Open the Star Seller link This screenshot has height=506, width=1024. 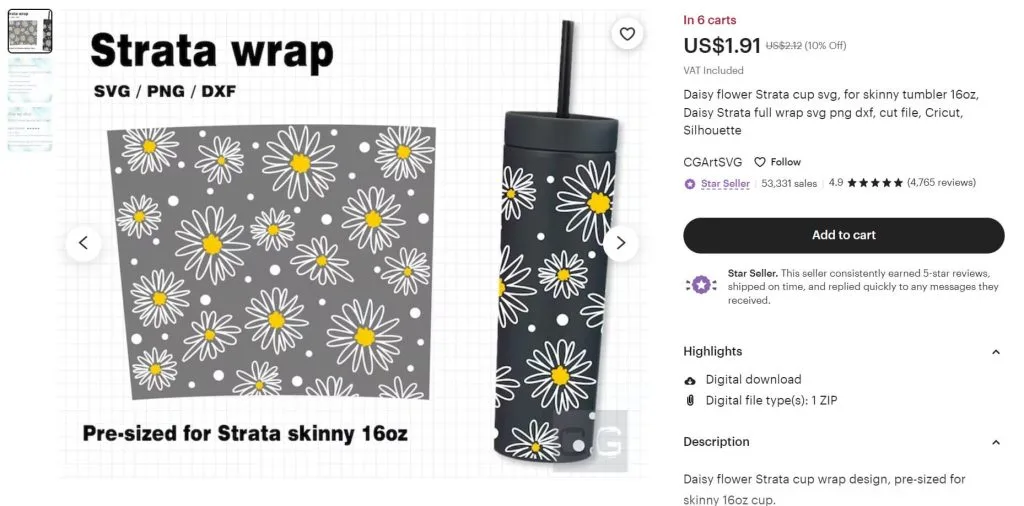pyautogui.click(x=725, y=183)
